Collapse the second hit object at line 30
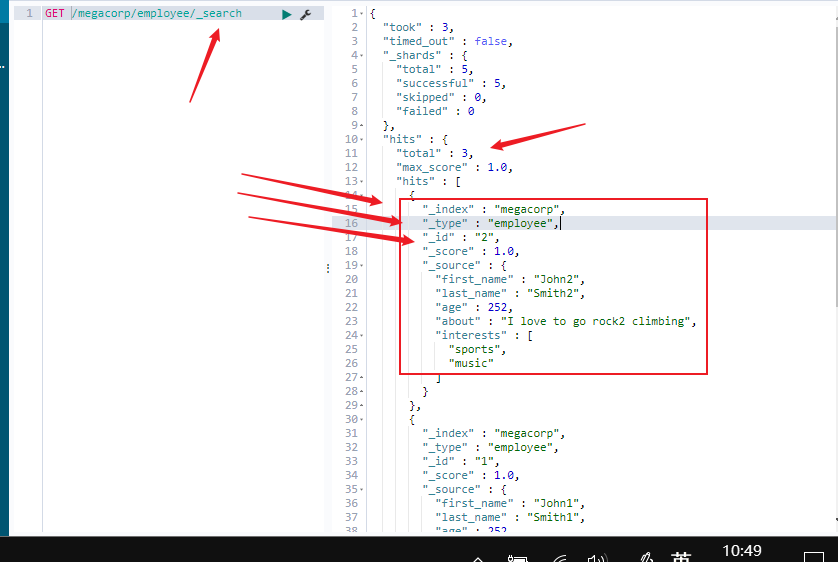 (362, 419)
